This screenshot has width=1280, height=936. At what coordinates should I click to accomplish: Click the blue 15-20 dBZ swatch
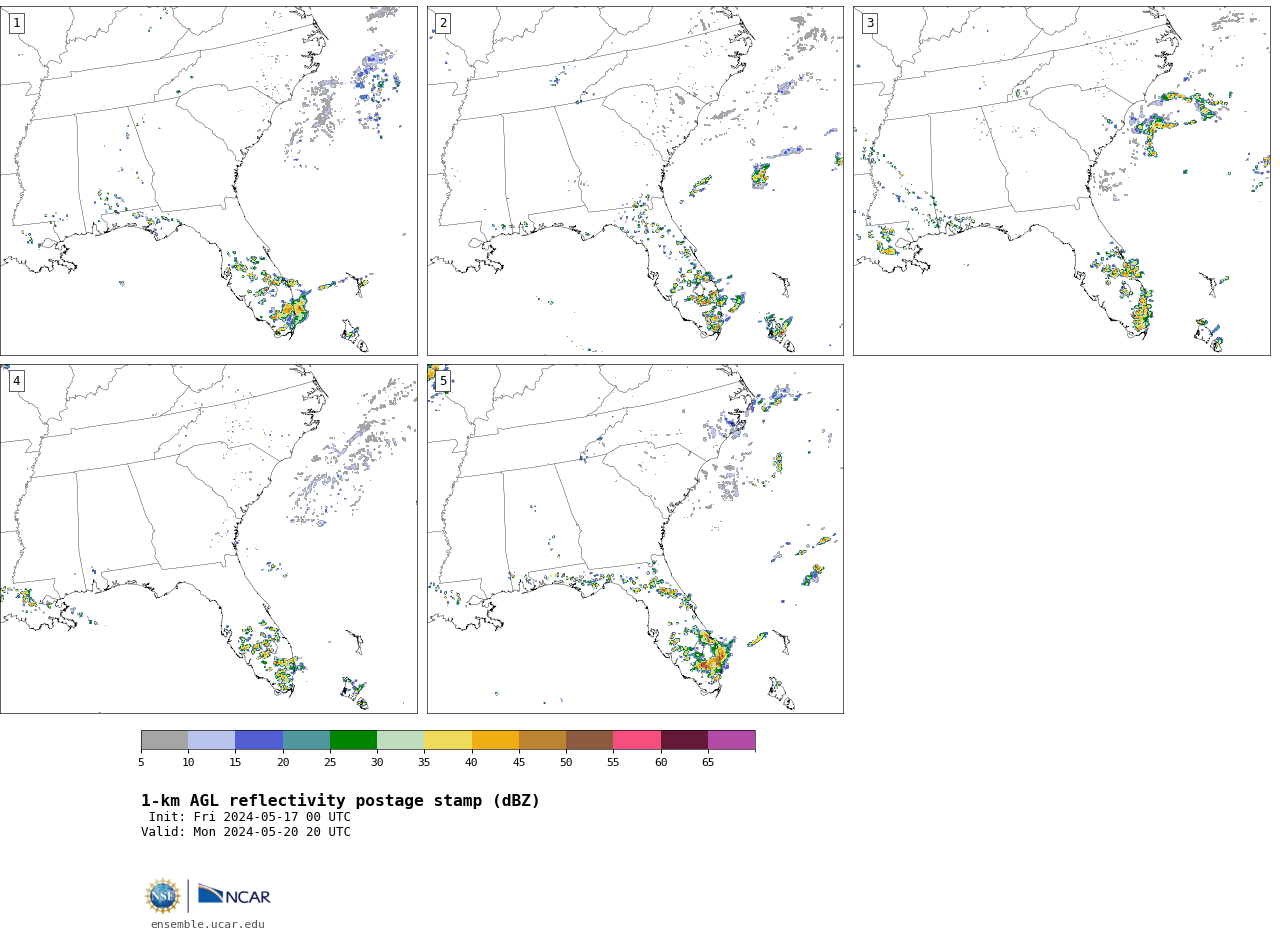[259, 740]
